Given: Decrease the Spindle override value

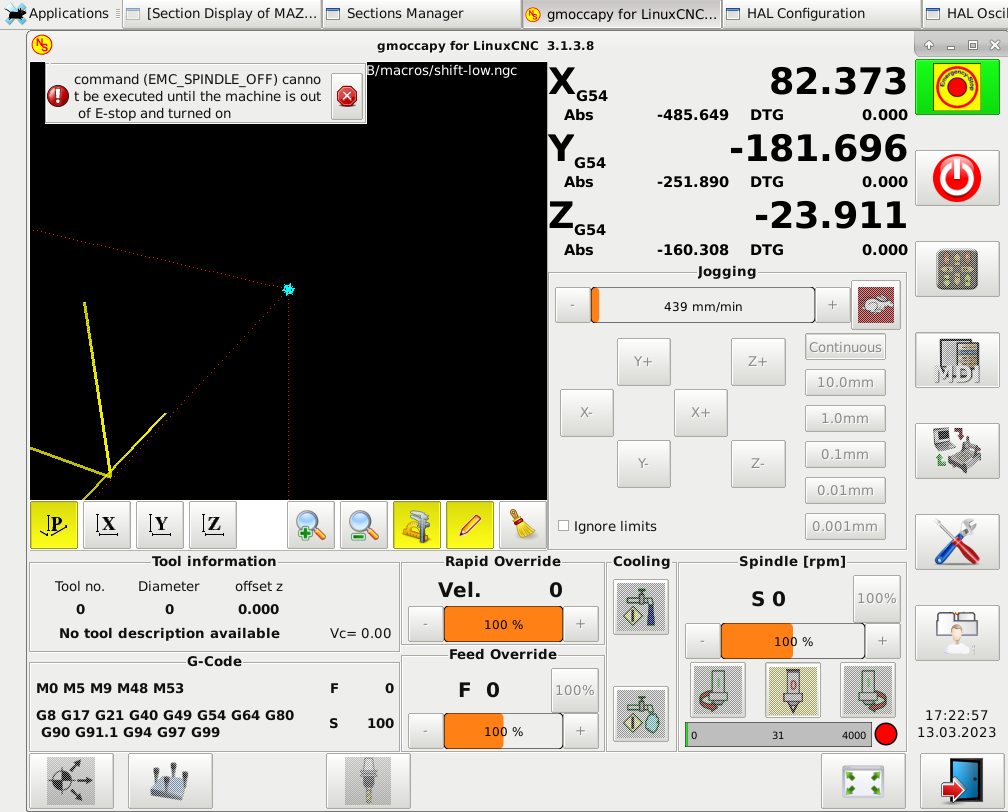Looking at the screenshot, I should (702, 641).
